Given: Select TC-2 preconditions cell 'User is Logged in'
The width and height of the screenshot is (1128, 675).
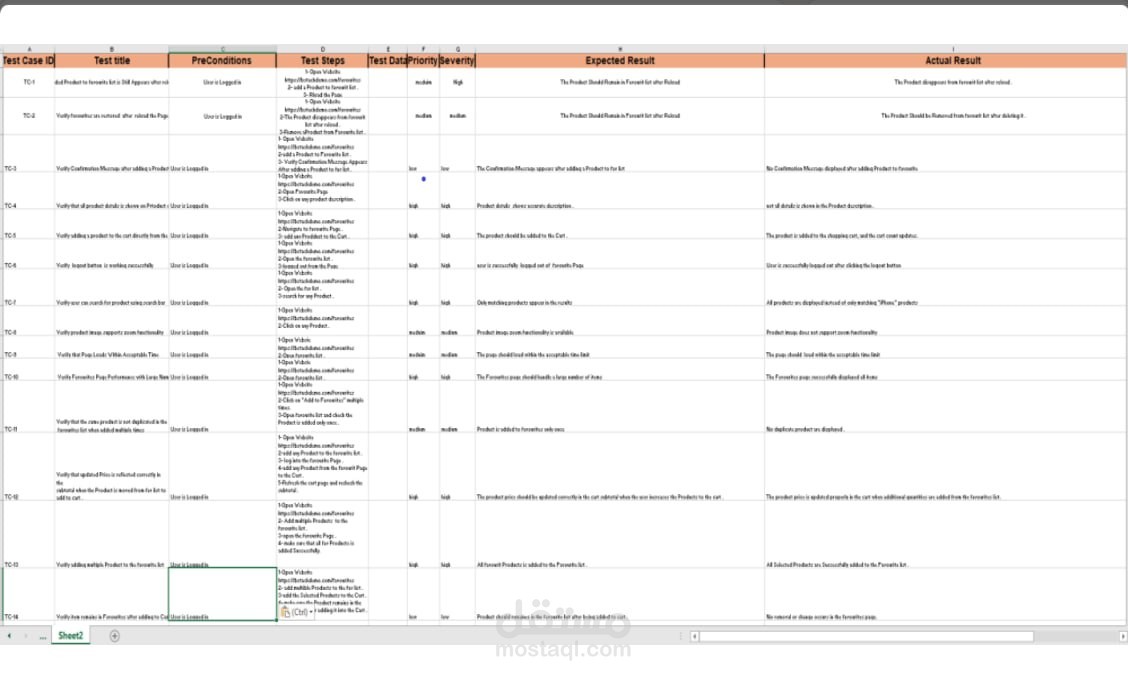Looking at the screenshot, I should 222,116.
